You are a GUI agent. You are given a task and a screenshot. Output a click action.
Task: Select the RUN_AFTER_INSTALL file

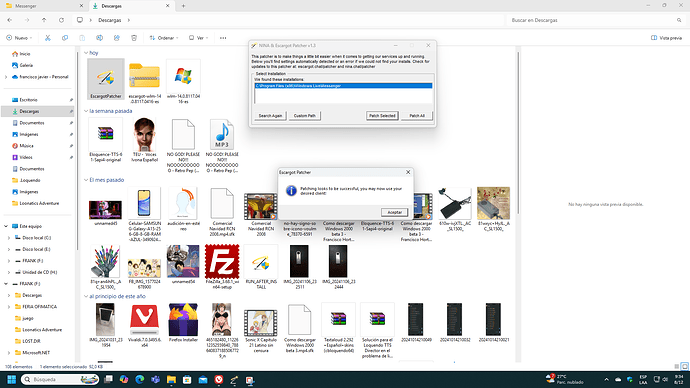[x=261, y=267]
